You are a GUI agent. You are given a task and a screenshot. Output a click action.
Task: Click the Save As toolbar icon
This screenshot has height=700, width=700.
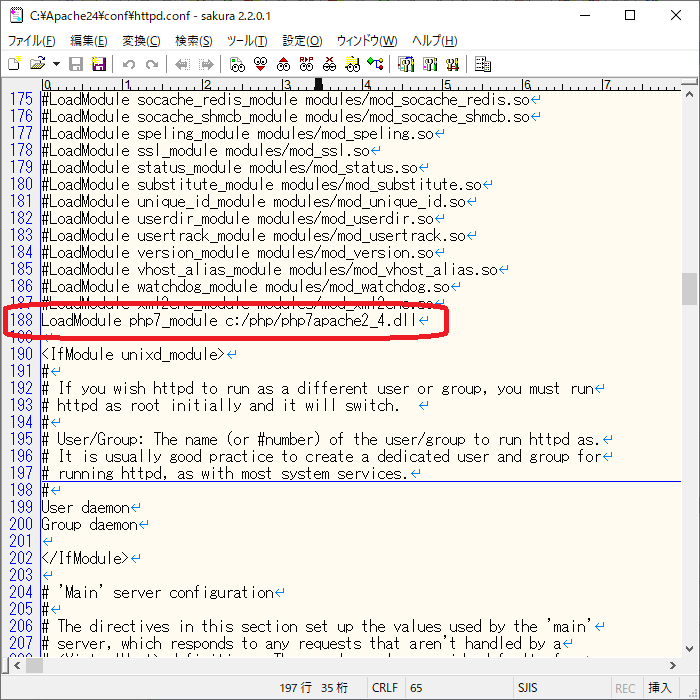[x=98, y=64]
